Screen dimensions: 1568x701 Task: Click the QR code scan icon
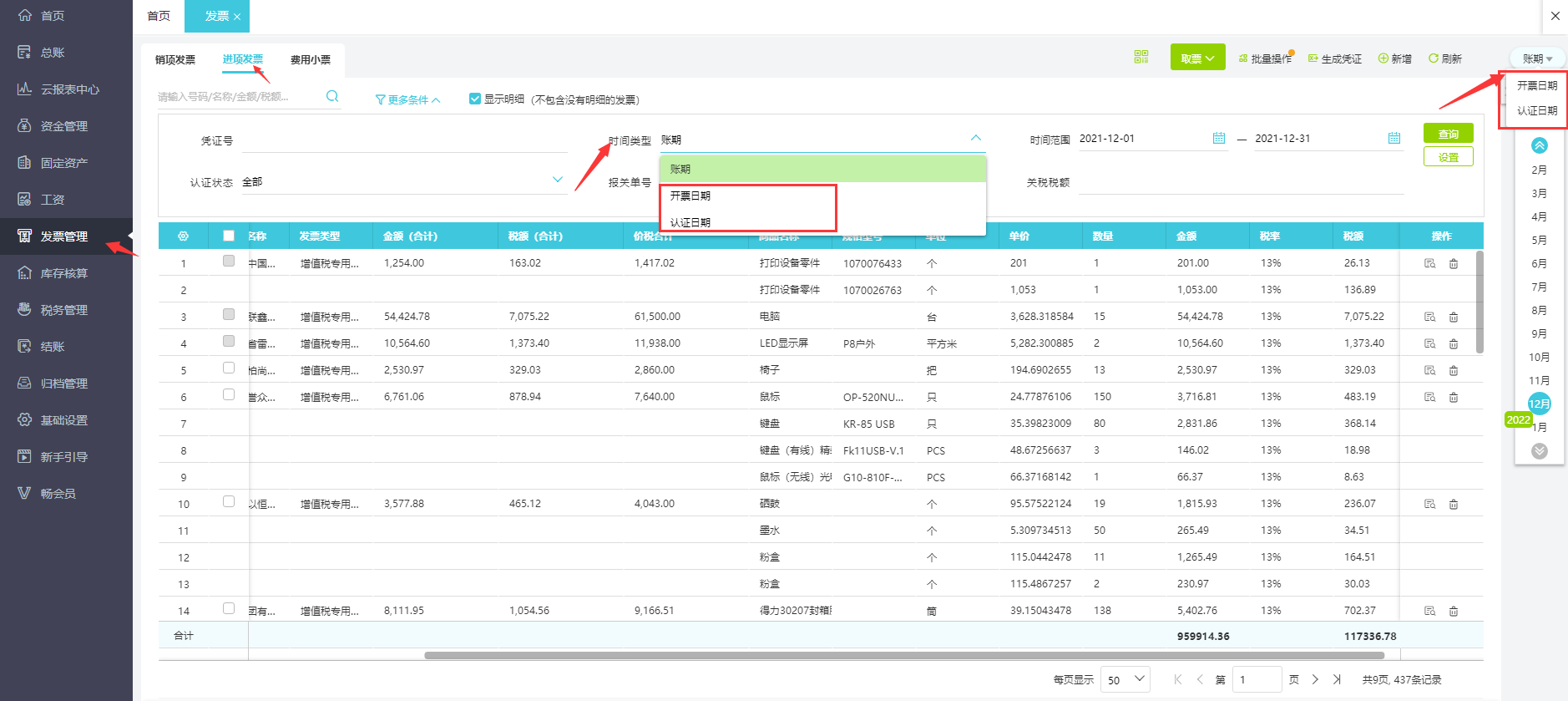[1141, 57]
